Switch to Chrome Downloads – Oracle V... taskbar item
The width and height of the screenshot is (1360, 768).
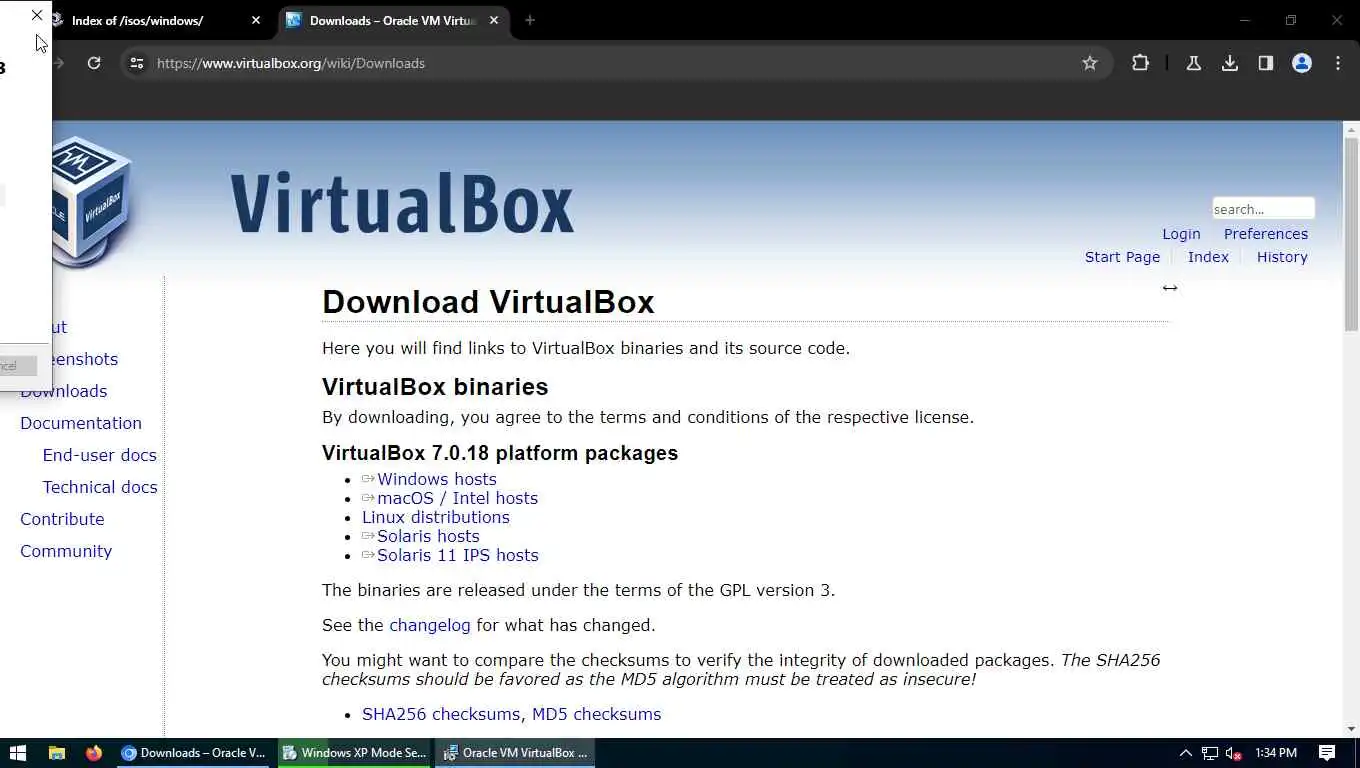194,753
